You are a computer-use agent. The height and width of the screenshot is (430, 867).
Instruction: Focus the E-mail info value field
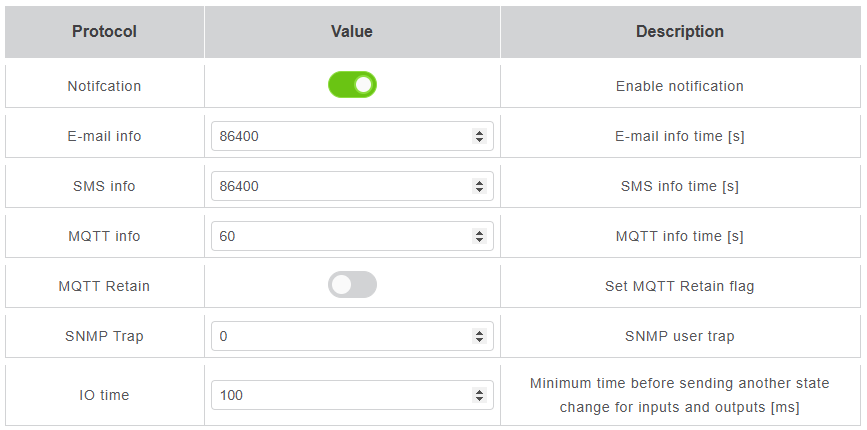pos(340,136)
